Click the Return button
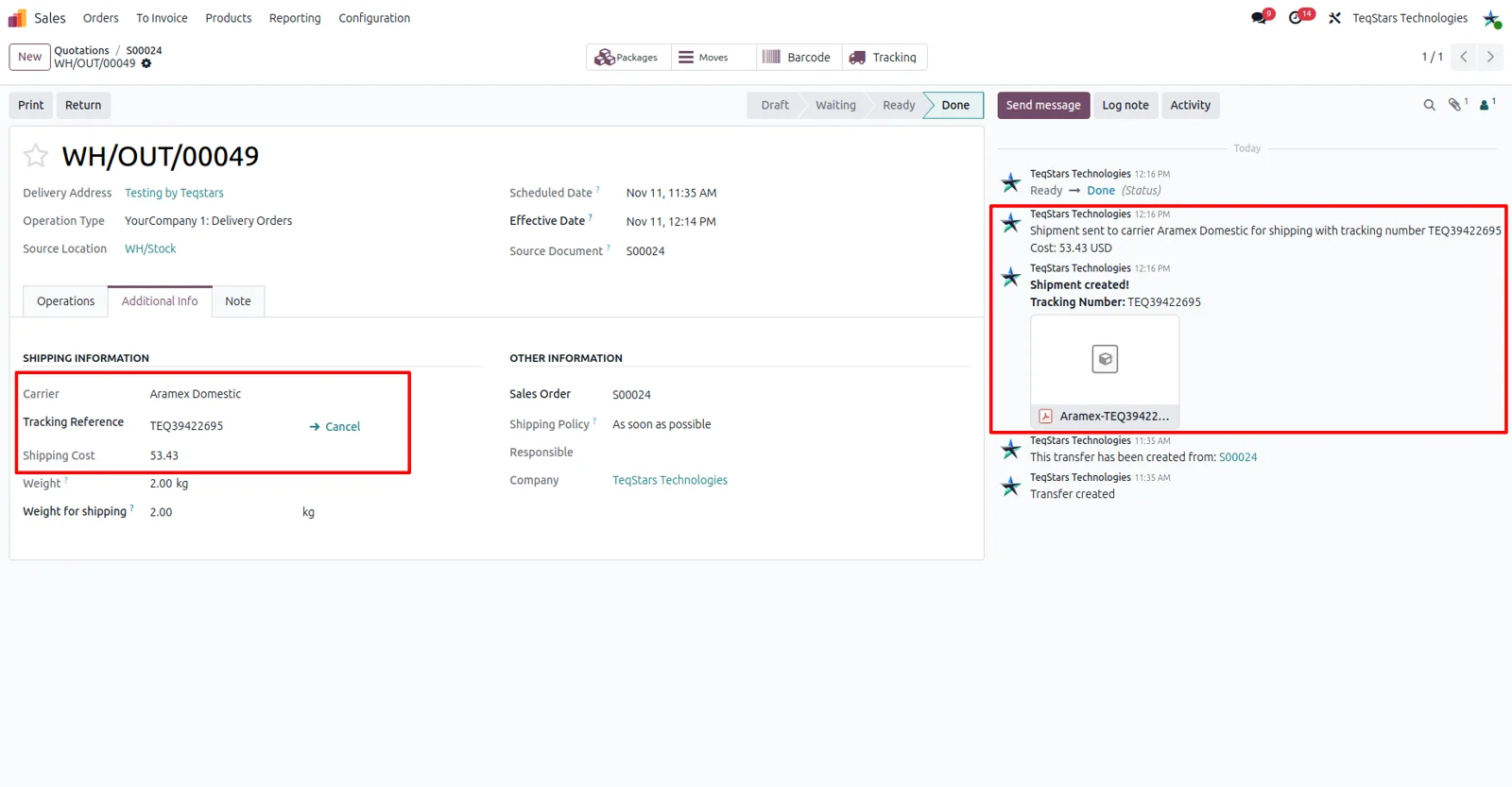The image size is (1512, 787). (x=83, y=105)
